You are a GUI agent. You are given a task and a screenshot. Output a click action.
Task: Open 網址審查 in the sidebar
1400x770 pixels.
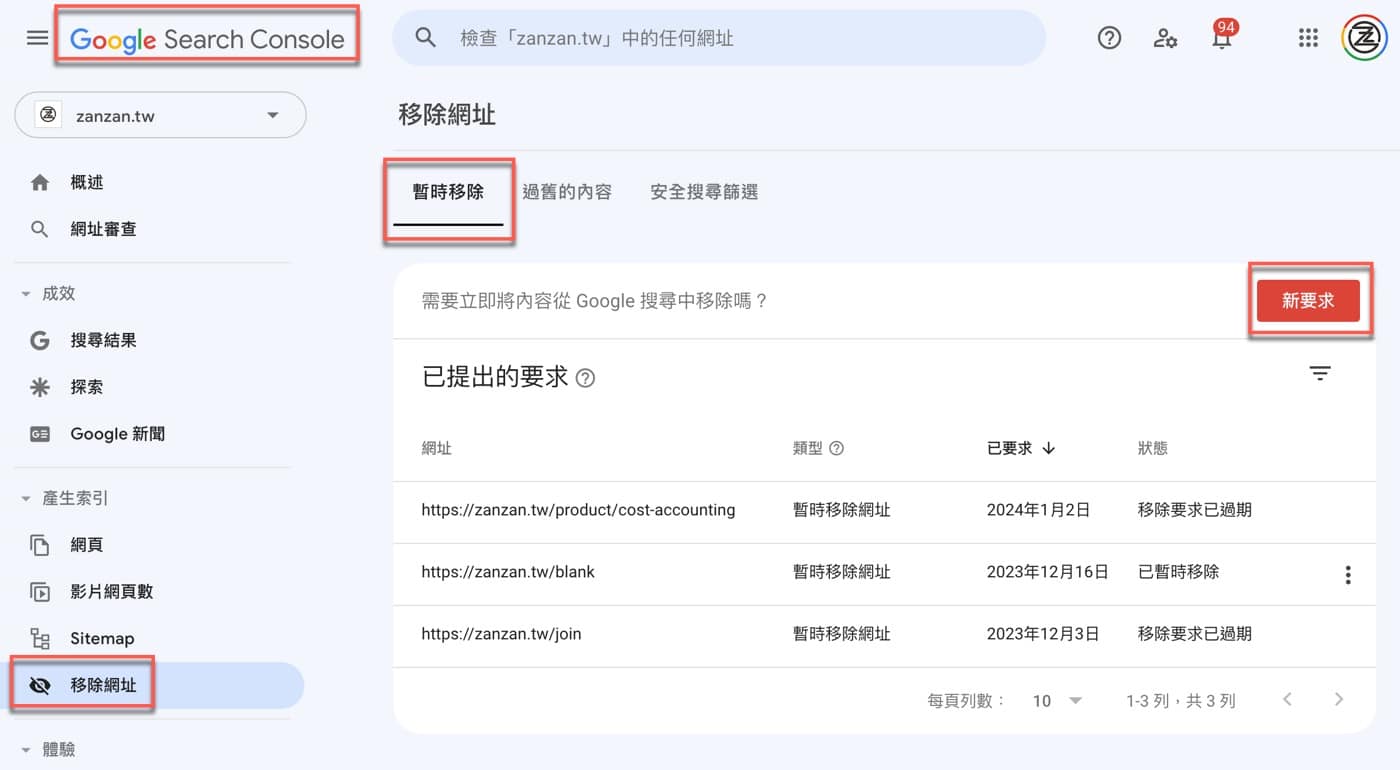pos(103,229)
